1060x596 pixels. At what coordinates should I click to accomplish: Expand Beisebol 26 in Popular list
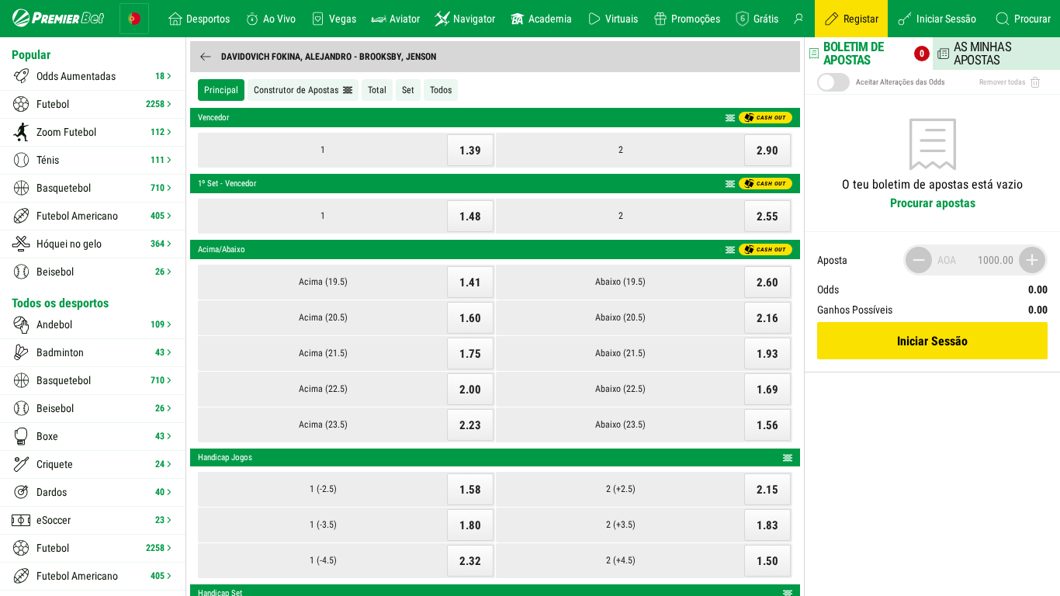(x=169, y=272)
